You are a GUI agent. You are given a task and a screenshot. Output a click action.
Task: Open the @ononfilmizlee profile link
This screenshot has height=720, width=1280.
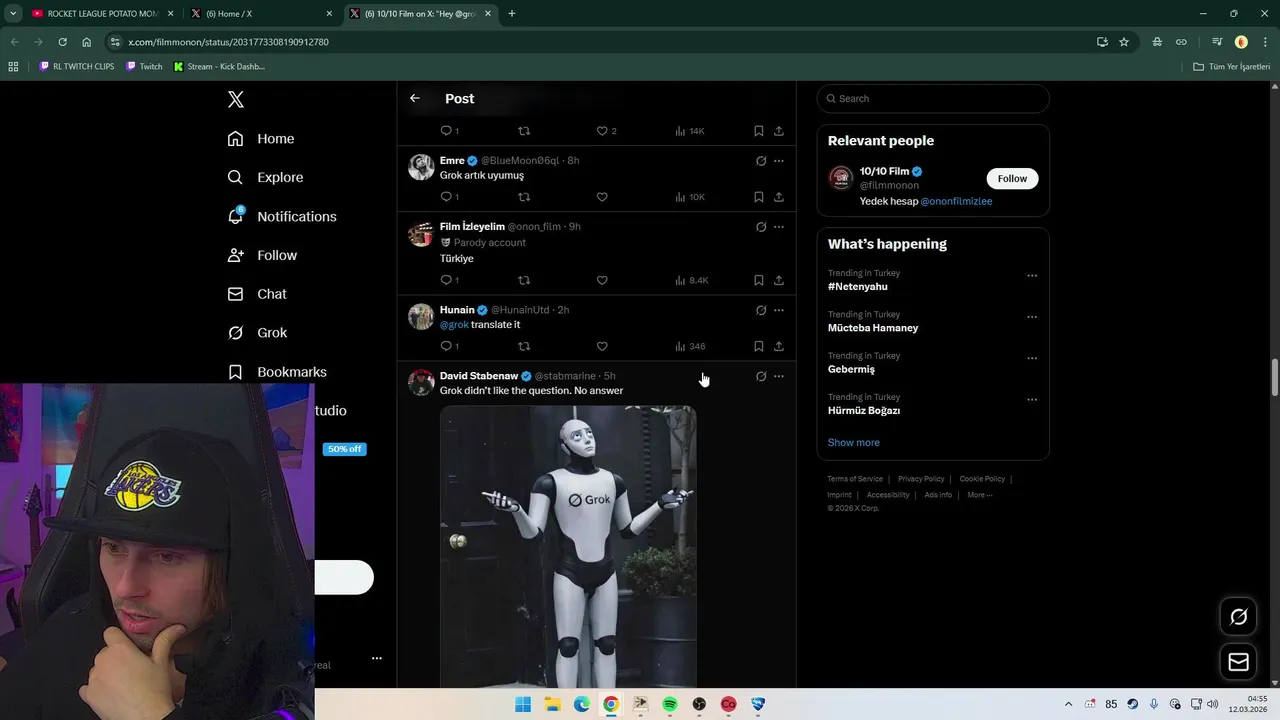pyautogui.click(x=956, y=201)
